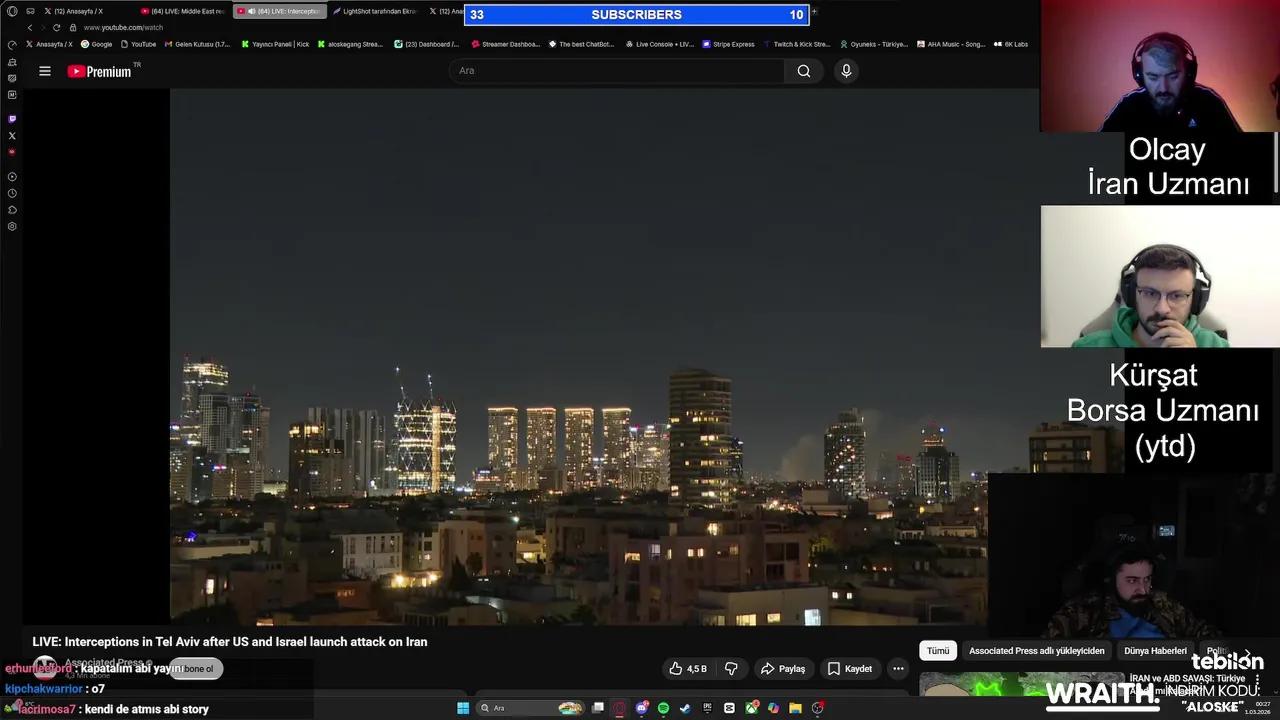The width and height of the screenshot is (1280, 720).
Task: Open Steam from the taskbar
Action: (685, 708)
